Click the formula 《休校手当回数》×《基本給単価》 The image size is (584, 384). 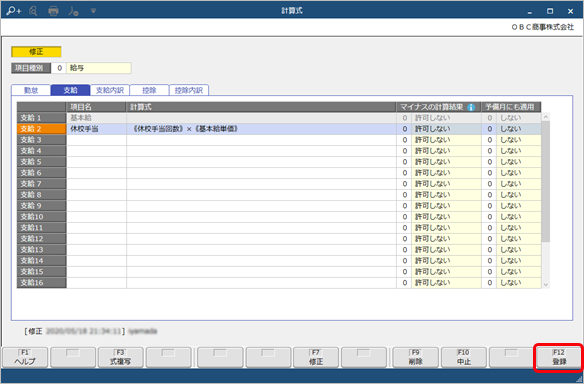(186, 129)
